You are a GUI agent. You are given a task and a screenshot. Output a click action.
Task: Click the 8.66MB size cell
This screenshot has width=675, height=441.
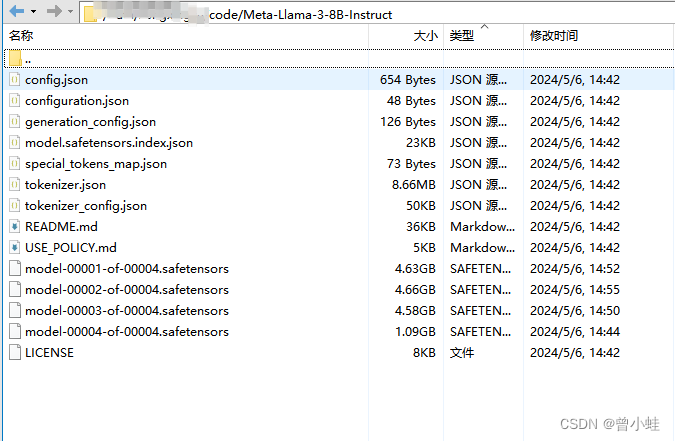414,185
